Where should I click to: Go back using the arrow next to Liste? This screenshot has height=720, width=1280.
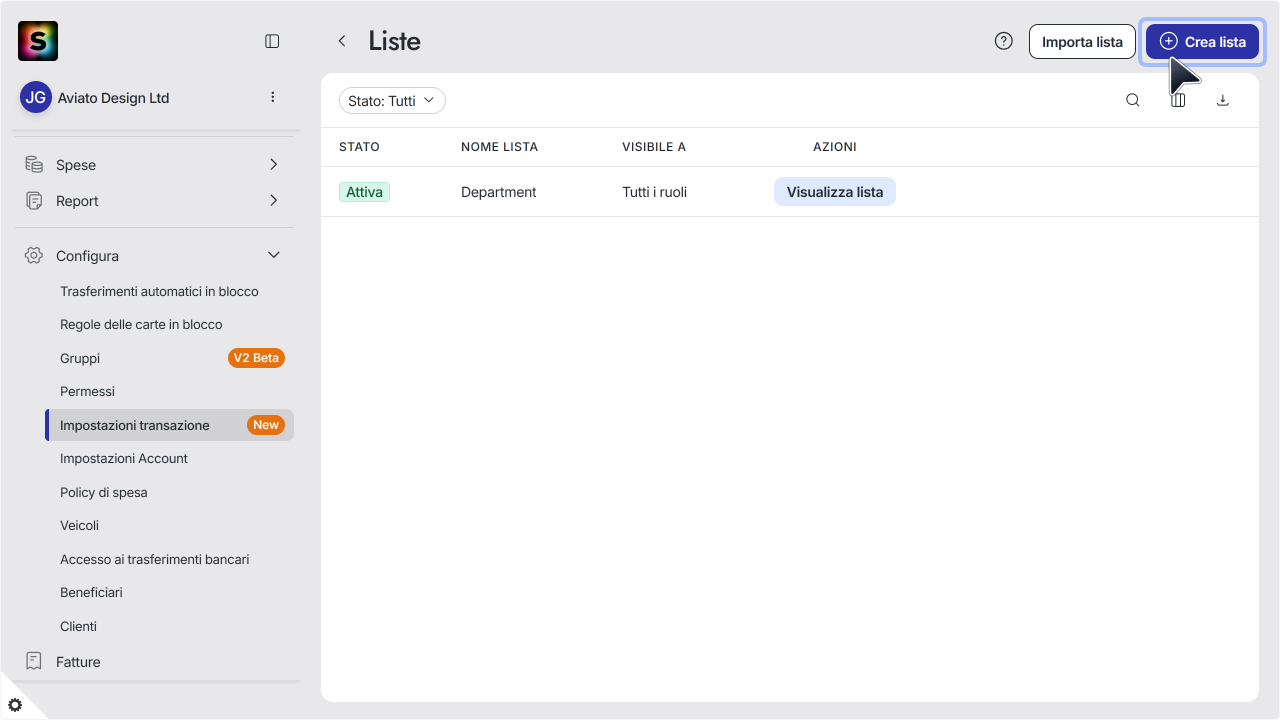point(342,41)
